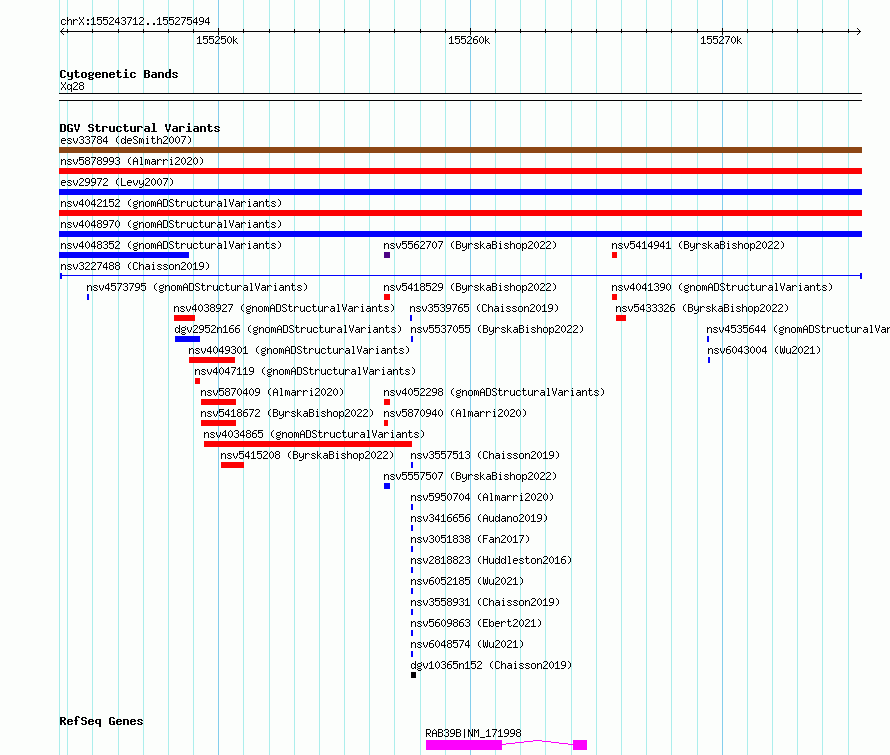Image resolution: width=890 pixels, height=755 pixels.
Task: Select the Xq28 cytogenetic band label
Action: pos(72,86)
